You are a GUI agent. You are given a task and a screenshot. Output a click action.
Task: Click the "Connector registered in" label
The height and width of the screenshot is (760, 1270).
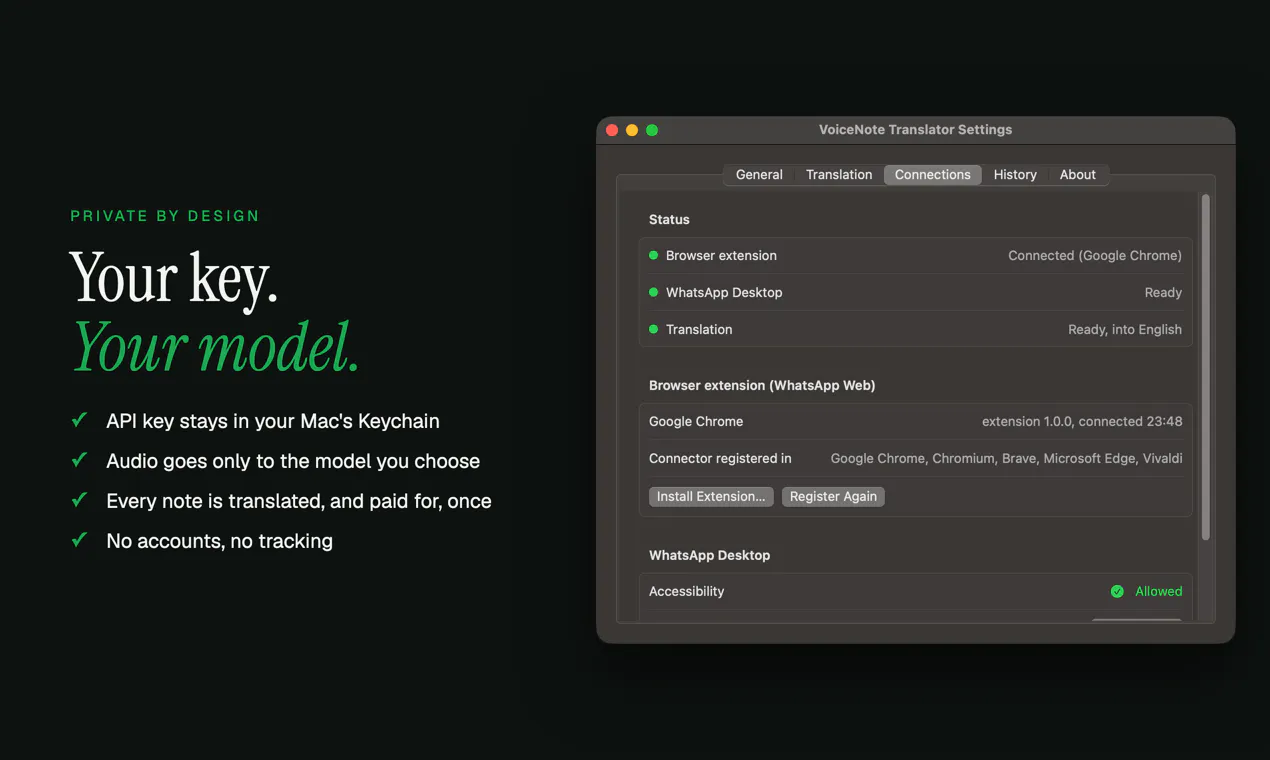pyautogui.click(x=720, y=458)
